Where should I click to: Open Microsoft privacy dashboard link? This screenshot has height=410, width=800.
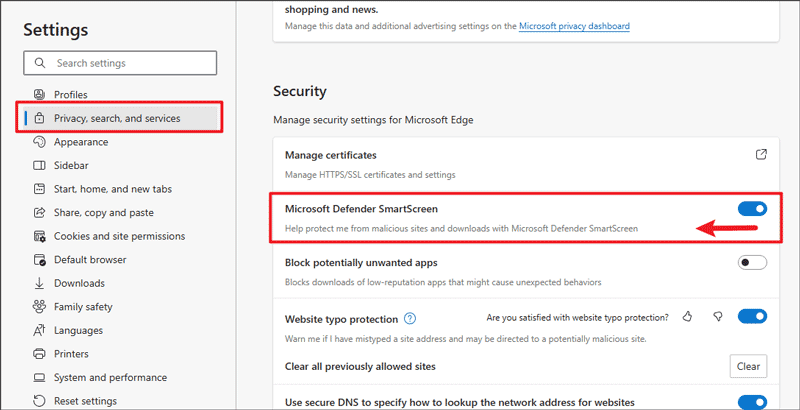click(x=574, y=26)
